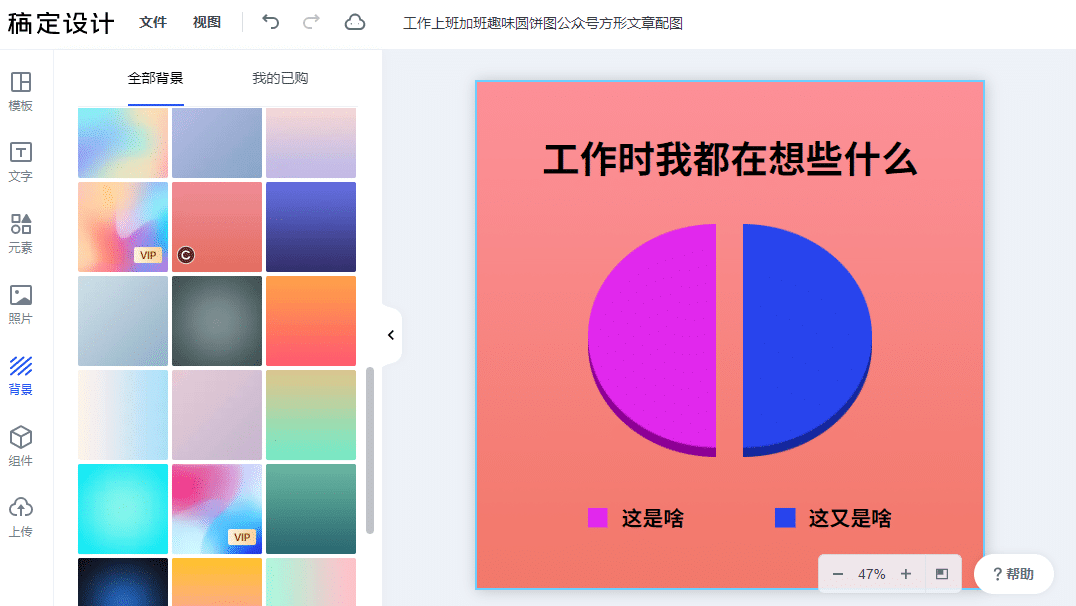
Task: Click the 稿定设计 logo
Action: (61, 23)
